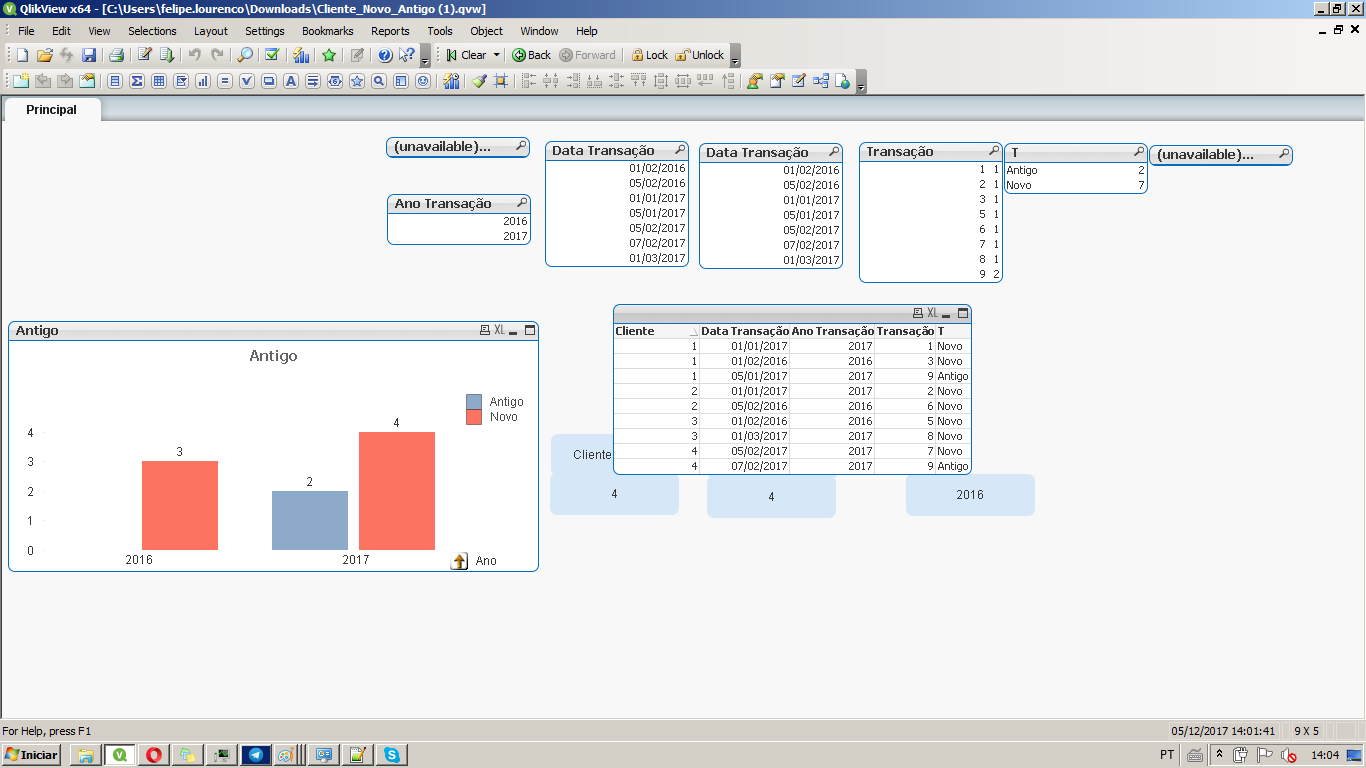Open the Selections menu
Screen dimensions: 1366x768
(x=152, y=31)
